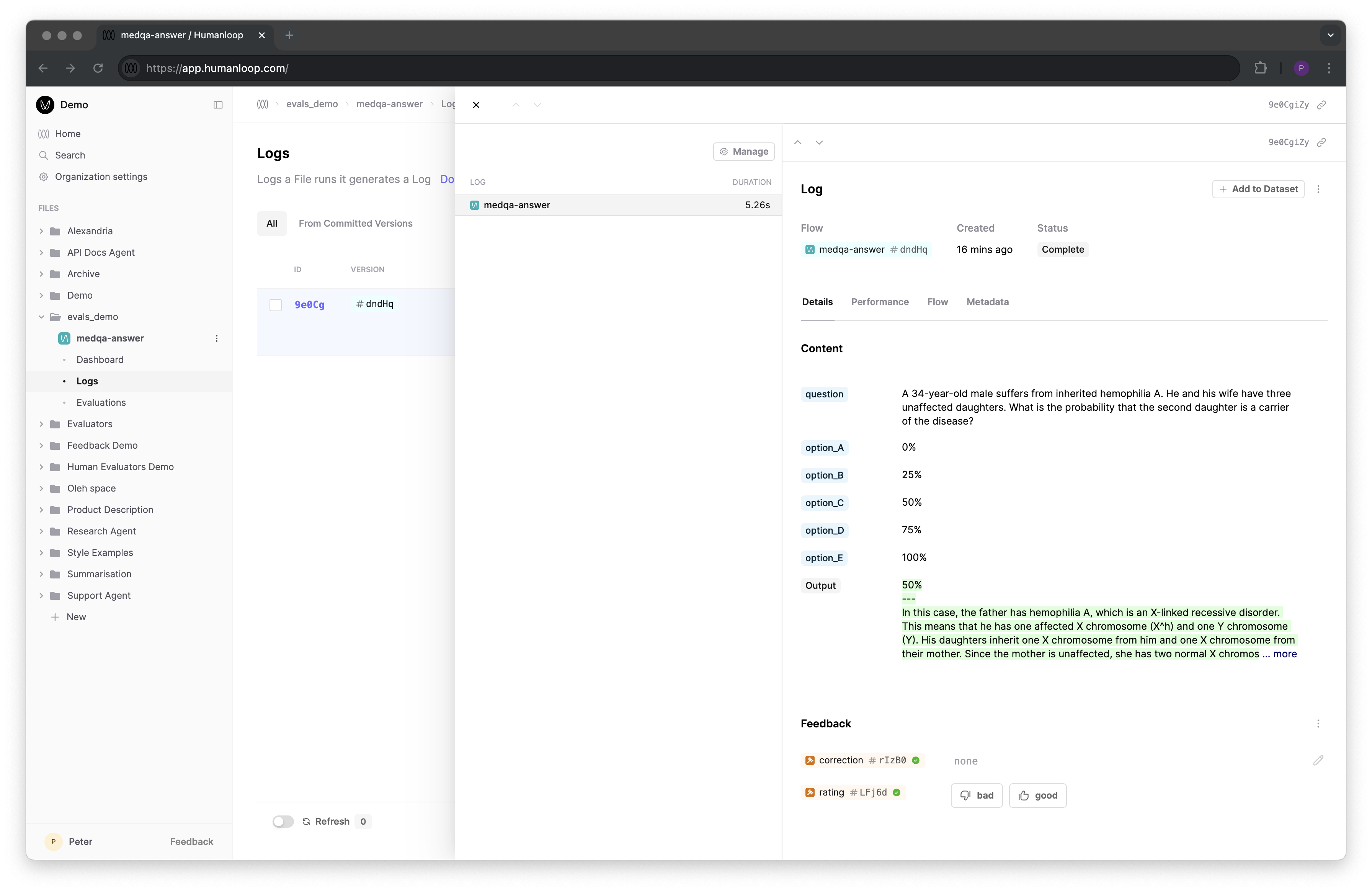
Task: Click the Search icon in the sidebar
Action: [44, 155]
